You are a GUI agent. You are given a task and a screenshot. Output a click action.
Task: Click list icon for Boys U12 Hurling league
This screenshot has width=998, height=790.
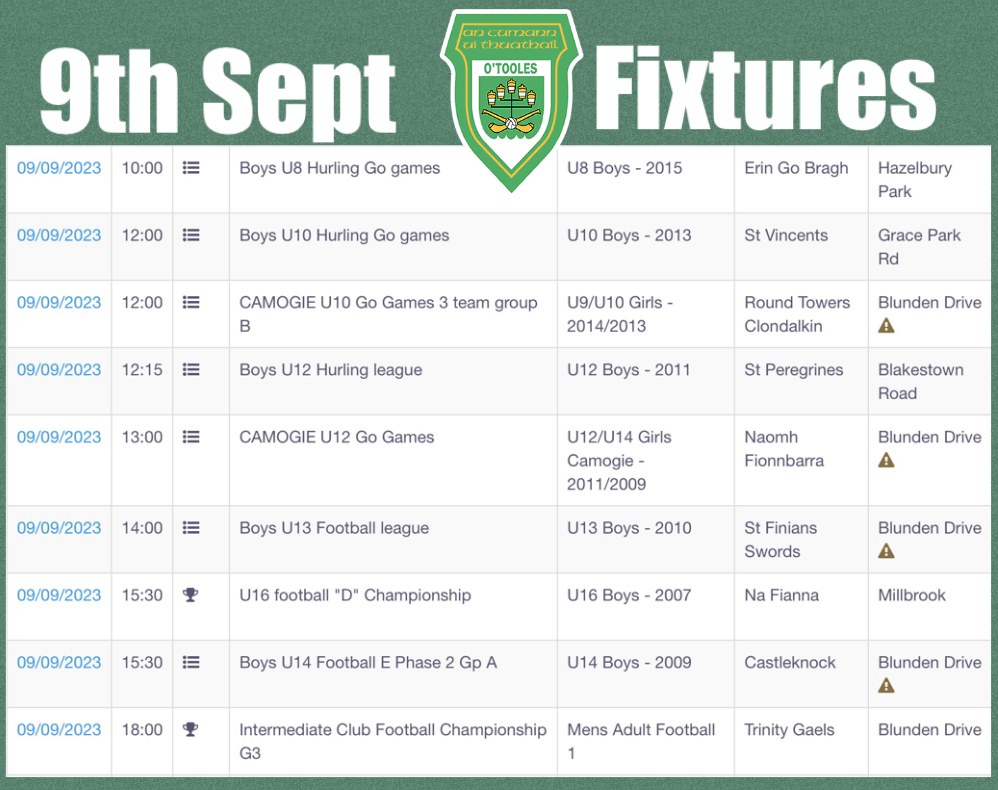tap(191, 370)
